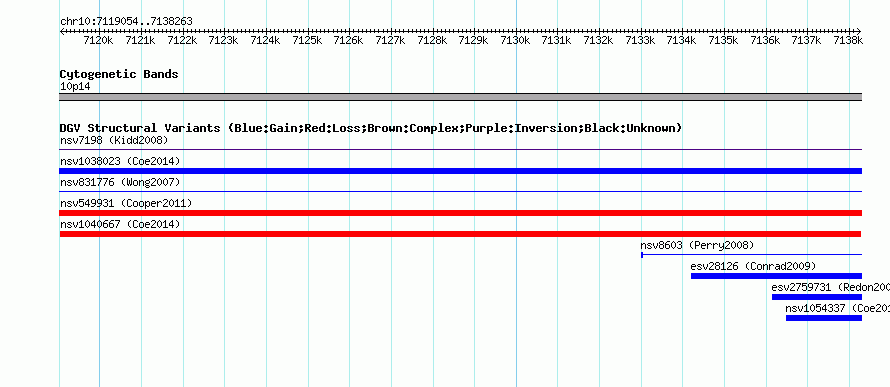
Task: Select the nsv1038023 (Coe2014) blue gain bar
Action: click(x=460, y=171)
